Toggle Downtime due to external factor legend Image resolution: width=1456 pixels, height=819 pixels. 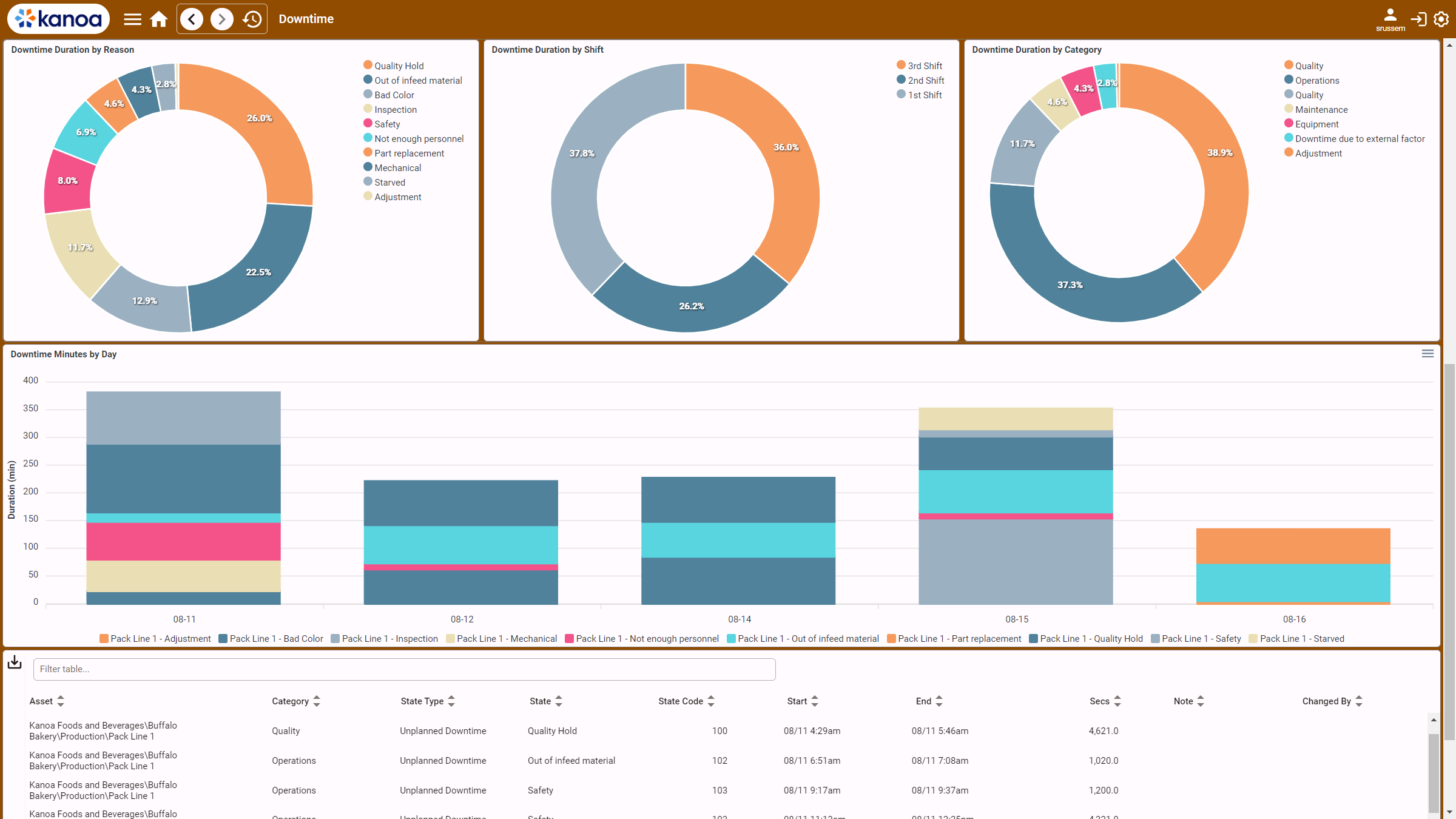[x=1355, y=138]
